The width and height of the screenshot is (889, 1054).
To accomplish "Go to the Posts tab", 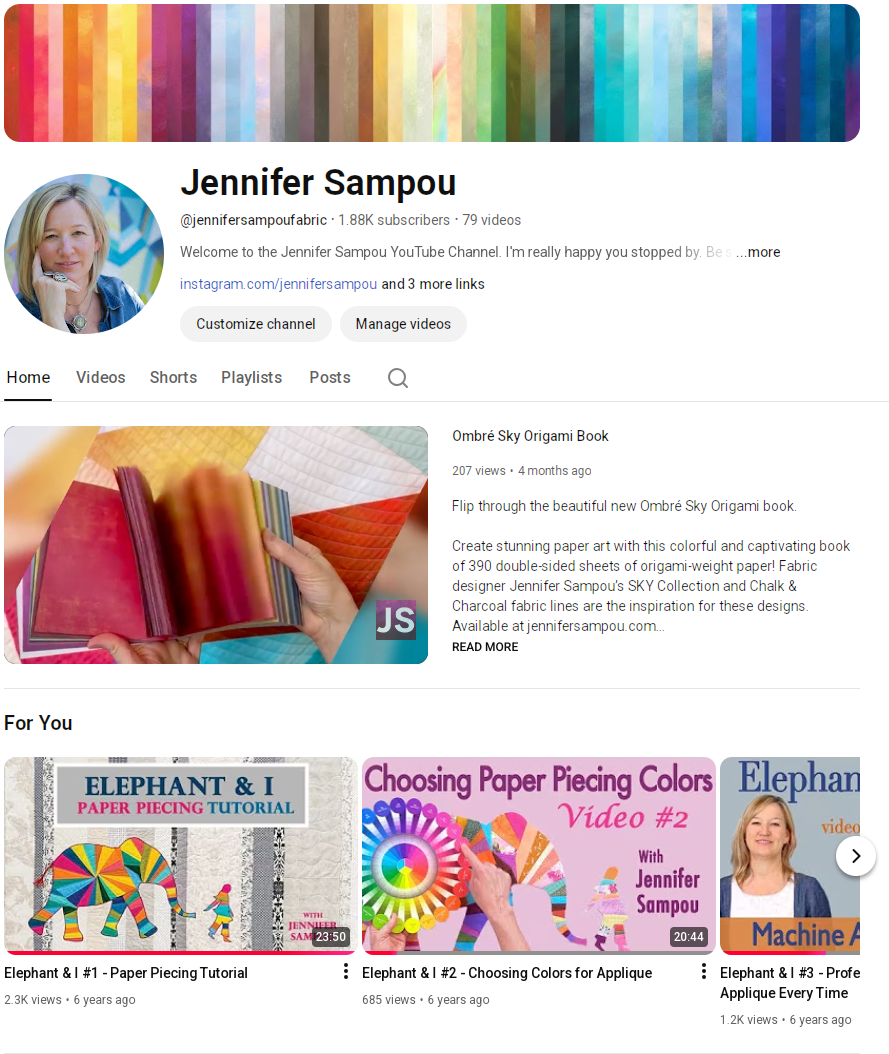I will (x=330, y=377).
